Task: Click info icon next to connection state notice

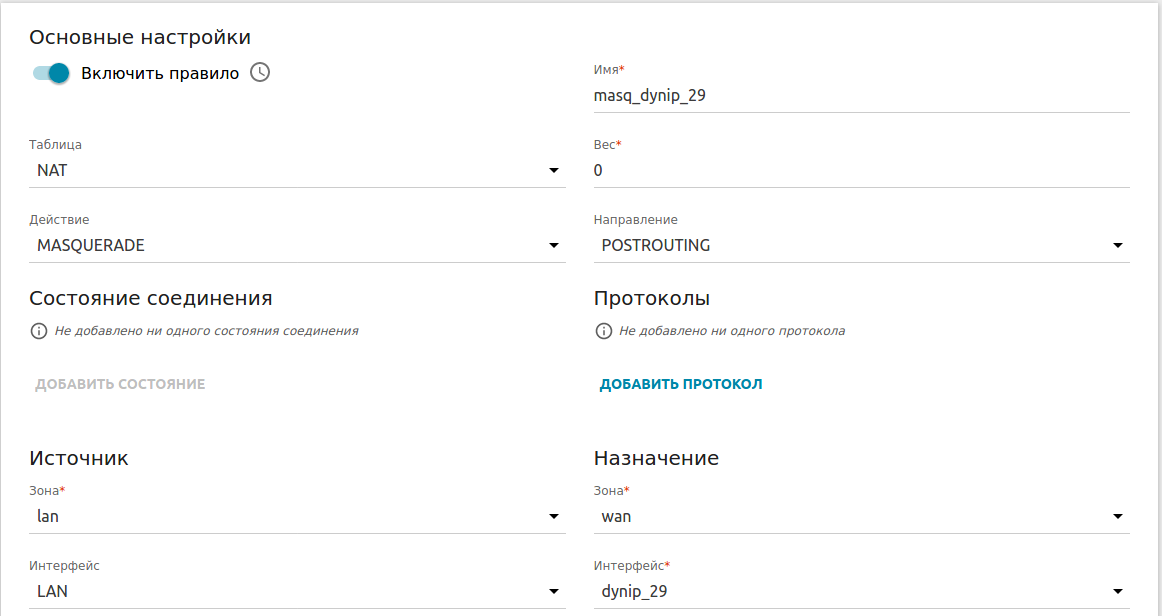Action: tap(39, 331)
